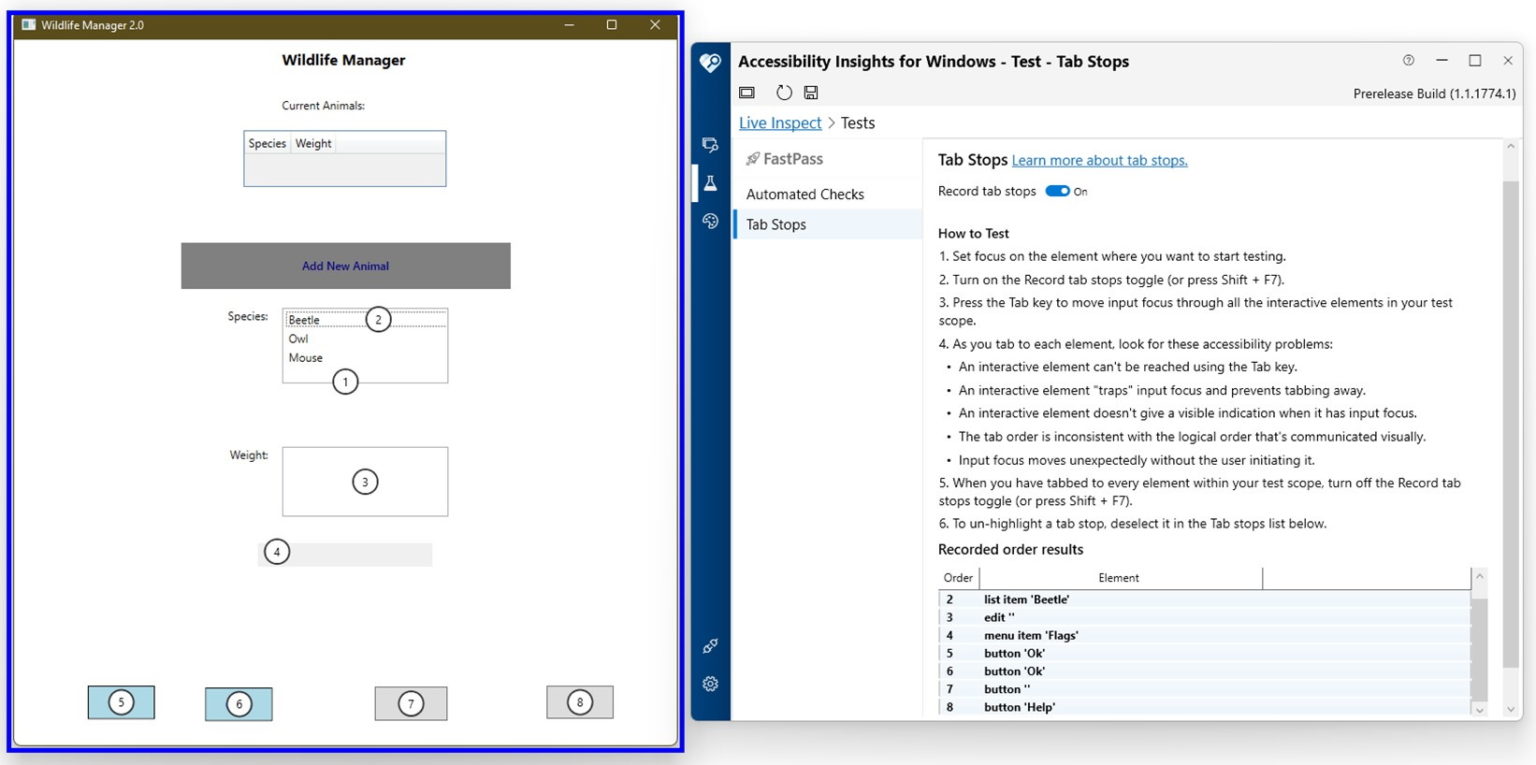Open Settings with the gear icon
This screenshot has width=1536, height=765.
710,684
